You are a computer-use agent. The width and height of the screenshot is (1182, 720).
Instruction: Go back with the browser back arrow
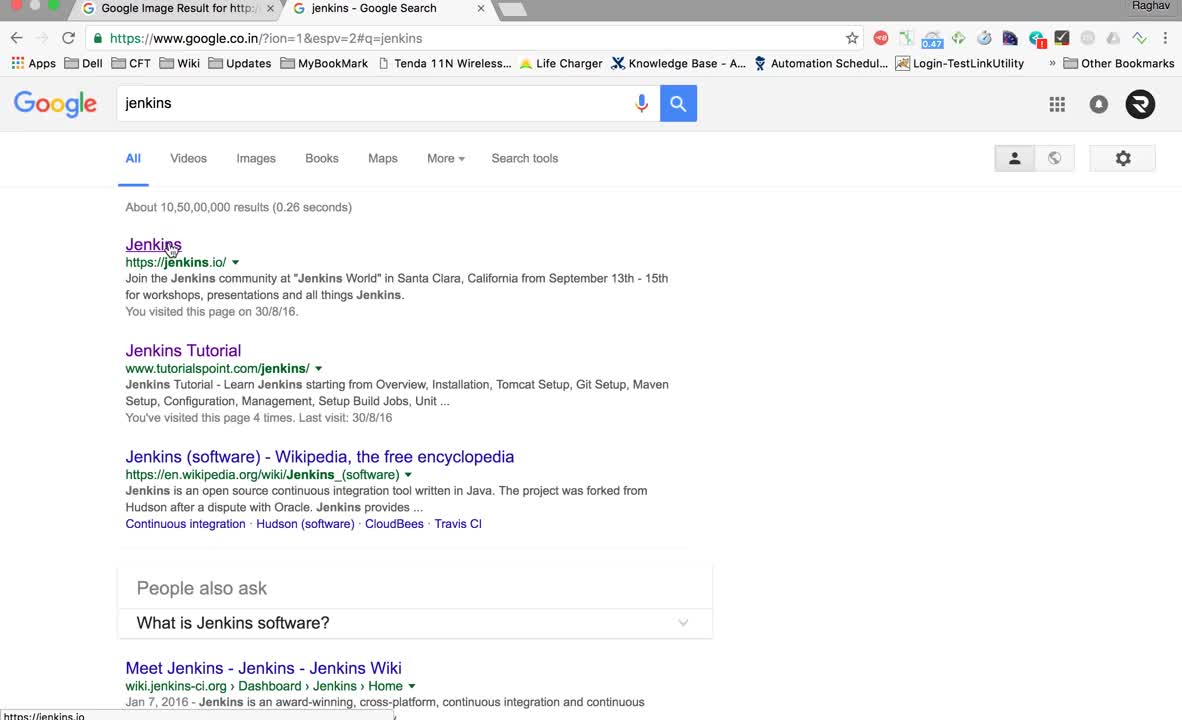(x=17, y=38)
